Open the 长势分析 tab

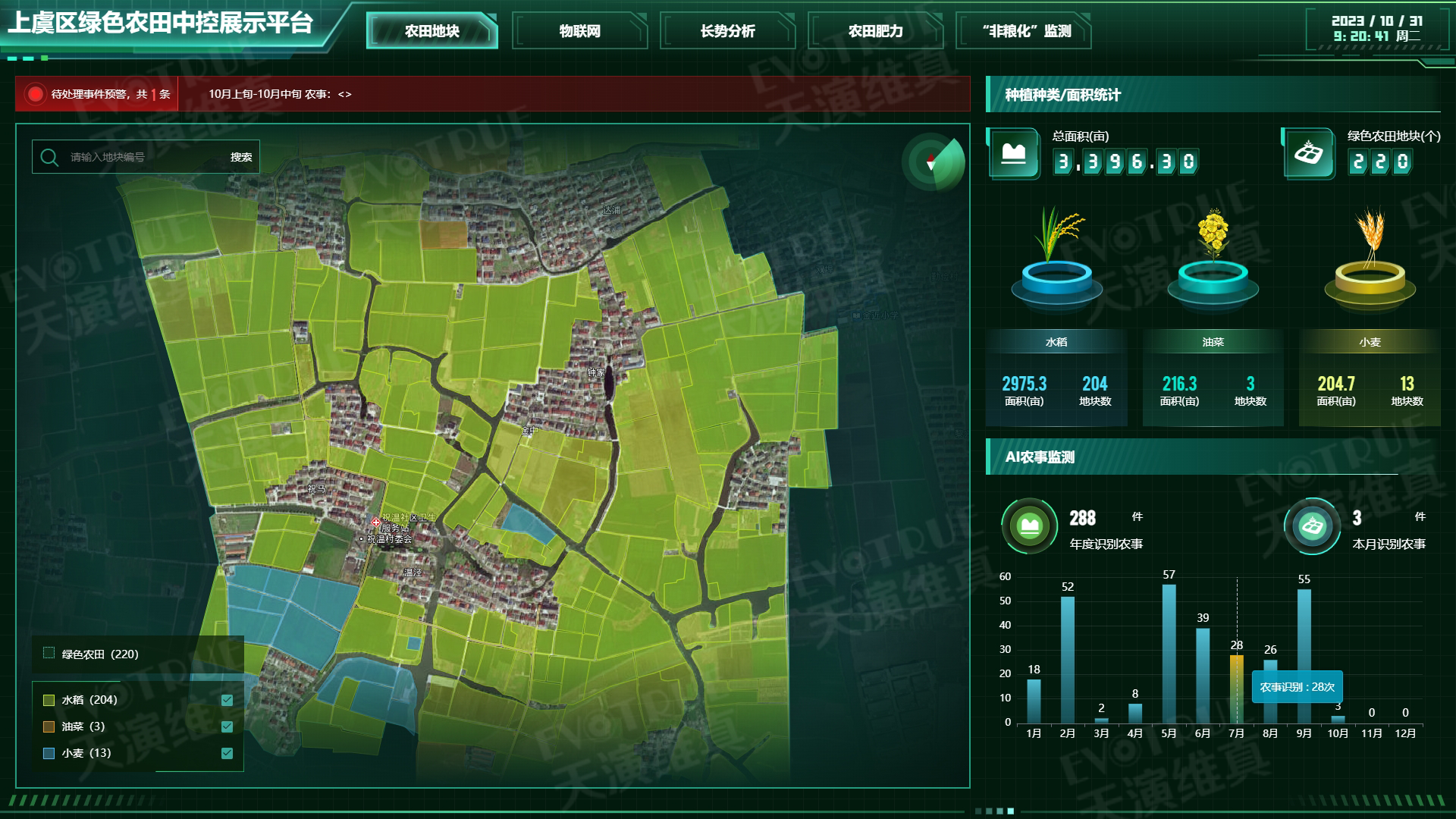(x=727, y=31)
